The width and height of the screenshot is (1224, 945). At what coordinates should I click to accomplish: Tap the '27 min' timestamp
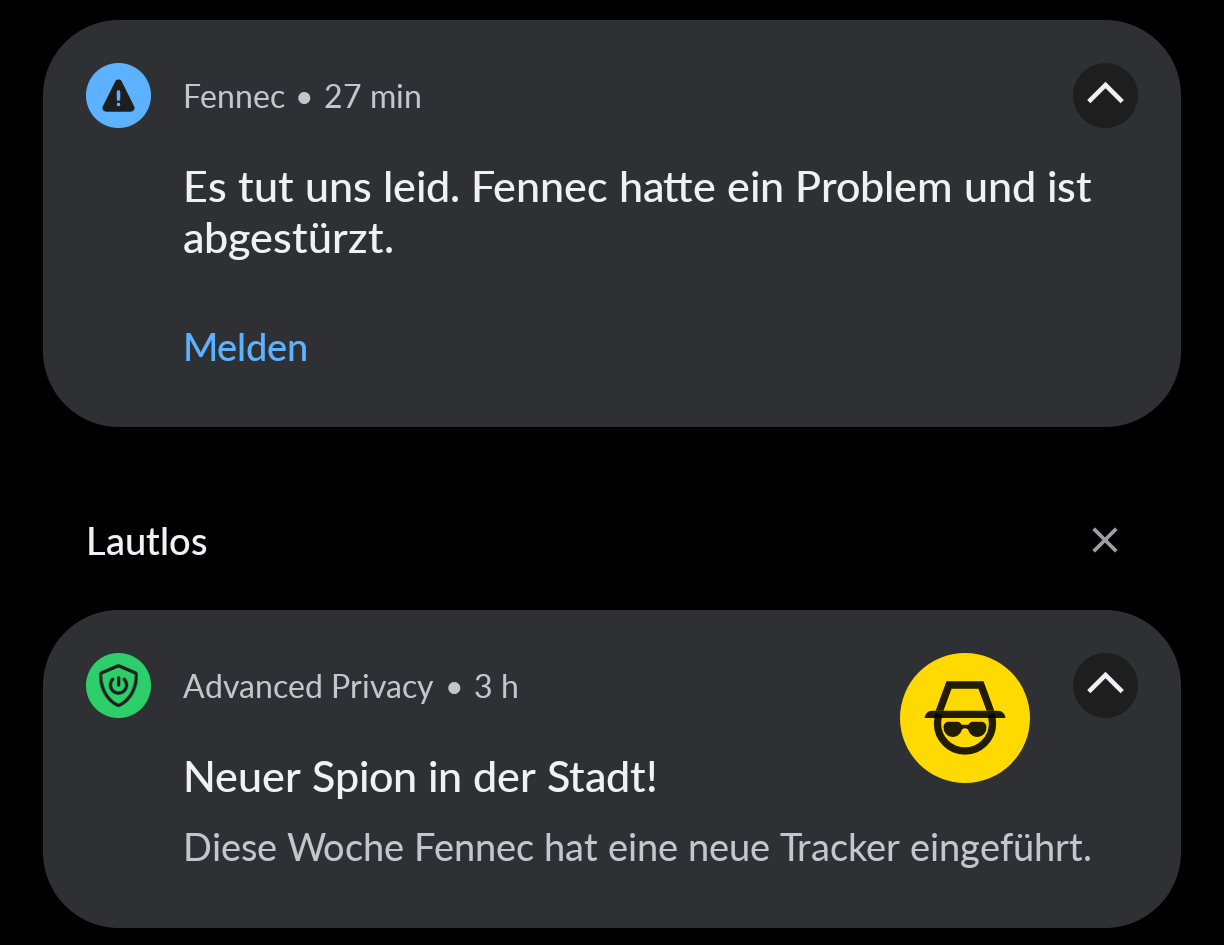(373, 97)
